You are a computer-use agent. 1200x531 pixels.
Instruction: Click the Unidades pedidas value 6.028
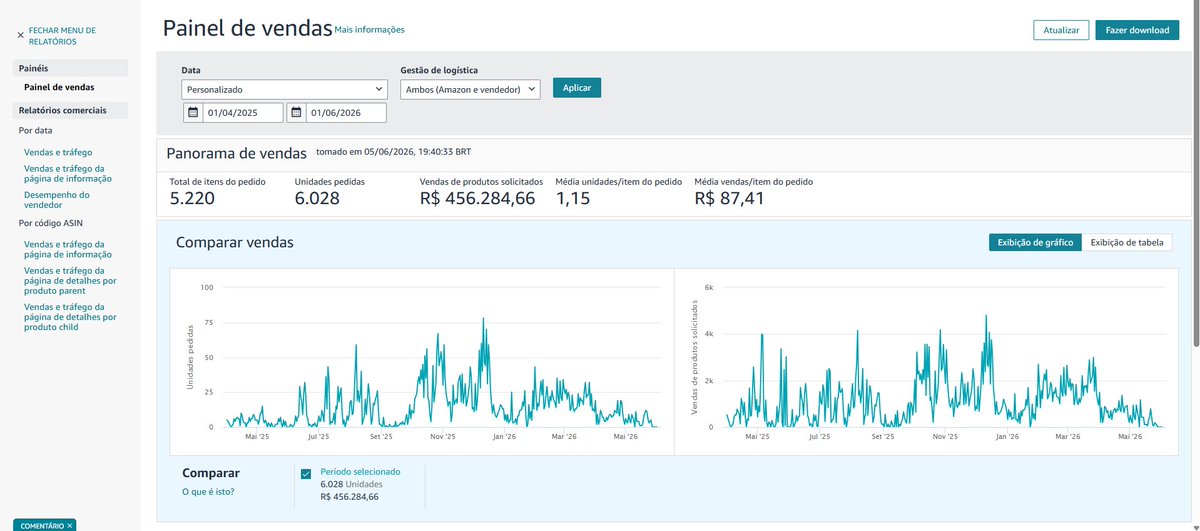point(317,198)
